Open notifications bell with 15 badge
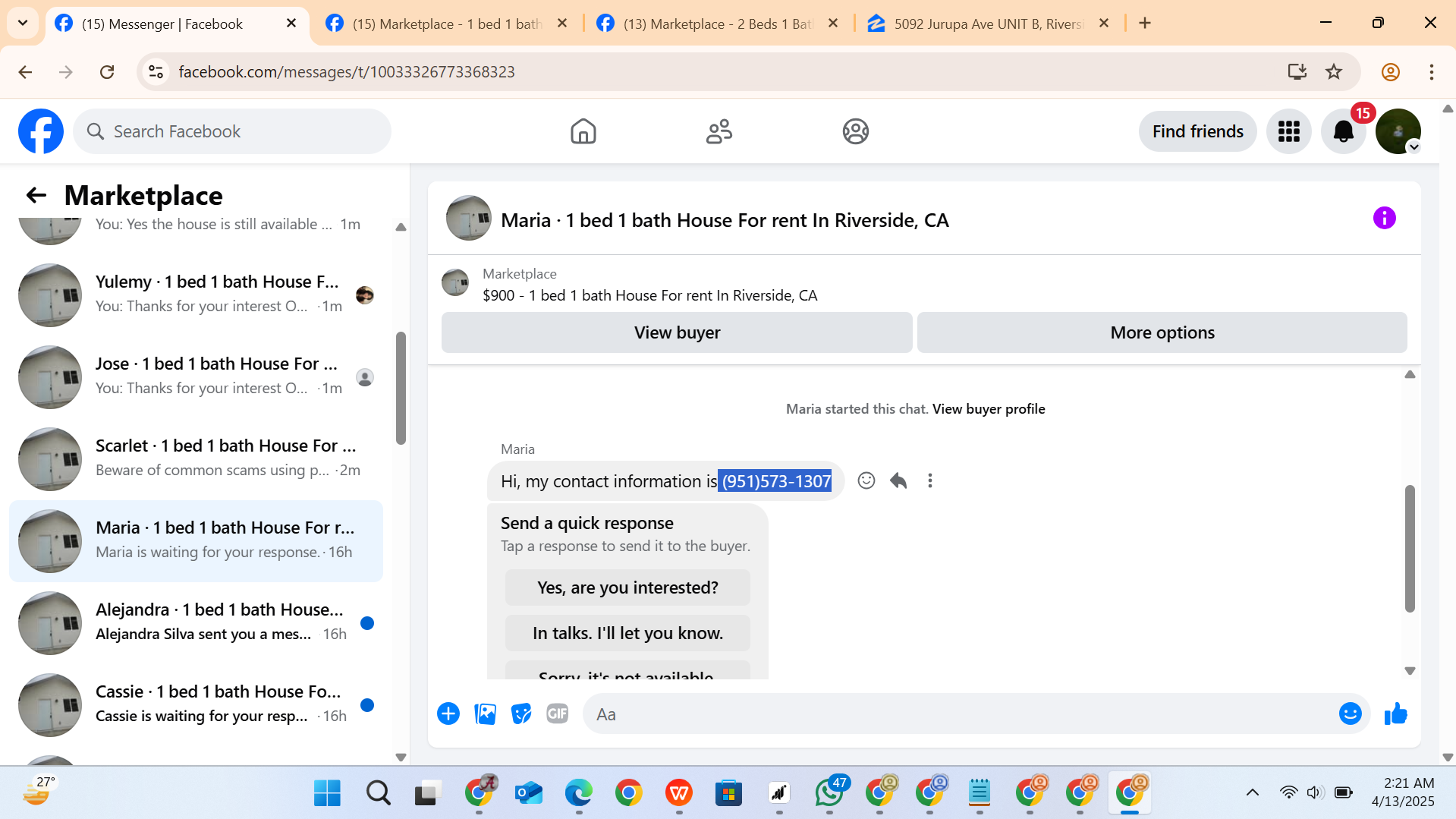Image resolution: width=1456 pixels, height=819 pixels. 1344,131
